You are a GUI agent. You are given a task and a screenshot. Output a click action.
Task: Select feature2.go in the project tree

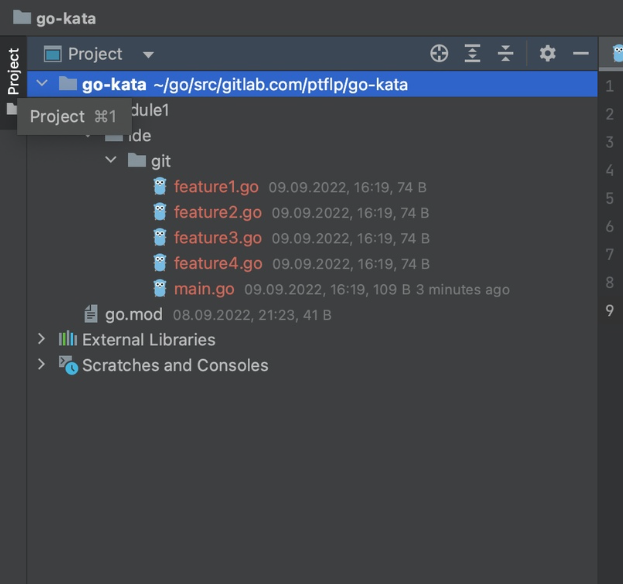(x=217, y=212)
